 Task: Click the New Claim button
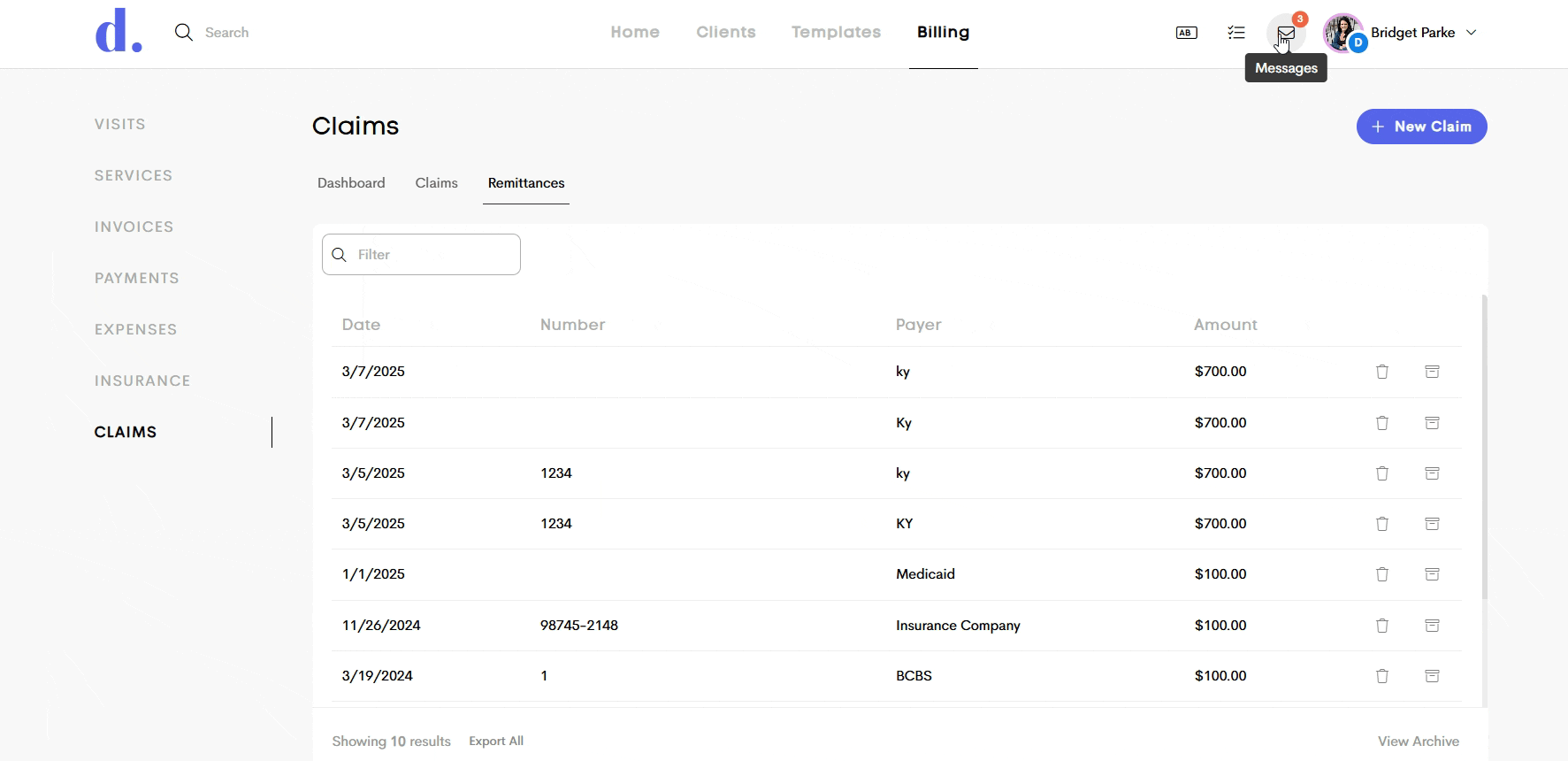click(1421, 127)
